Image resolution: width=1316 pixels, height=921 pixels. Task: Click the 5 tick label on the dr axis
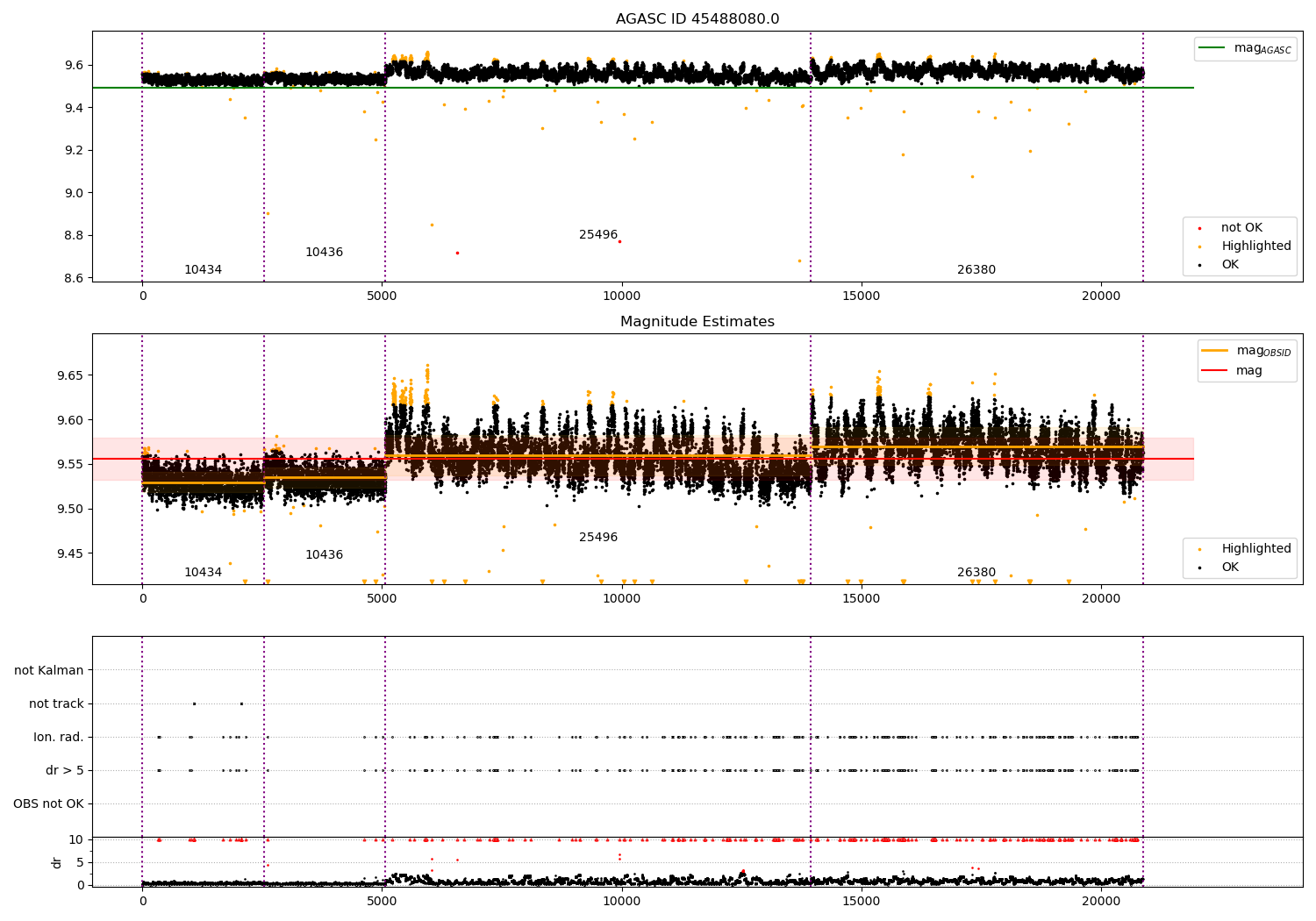click(80, 863)
